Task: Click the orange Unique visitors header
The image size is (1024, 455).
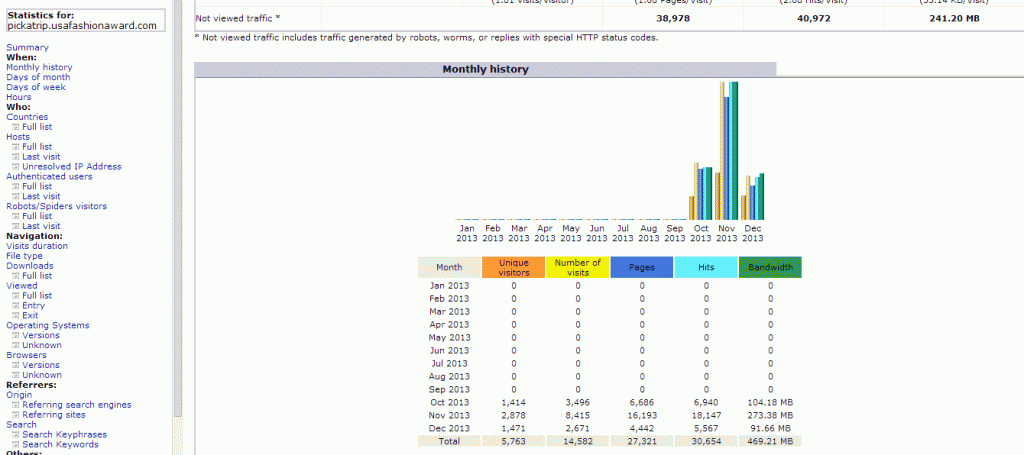Action: tap(513, 267)
